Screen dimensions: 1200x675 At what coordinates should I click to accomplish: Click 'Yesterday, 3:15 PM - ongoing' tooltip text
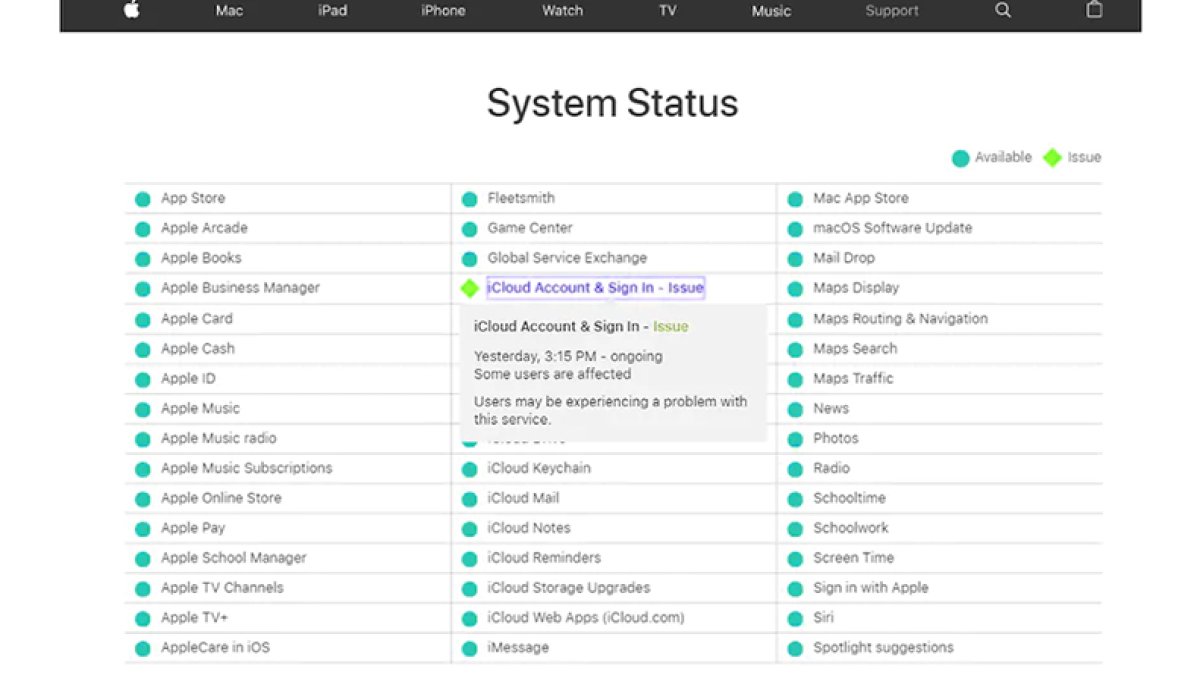click(568, 356)
